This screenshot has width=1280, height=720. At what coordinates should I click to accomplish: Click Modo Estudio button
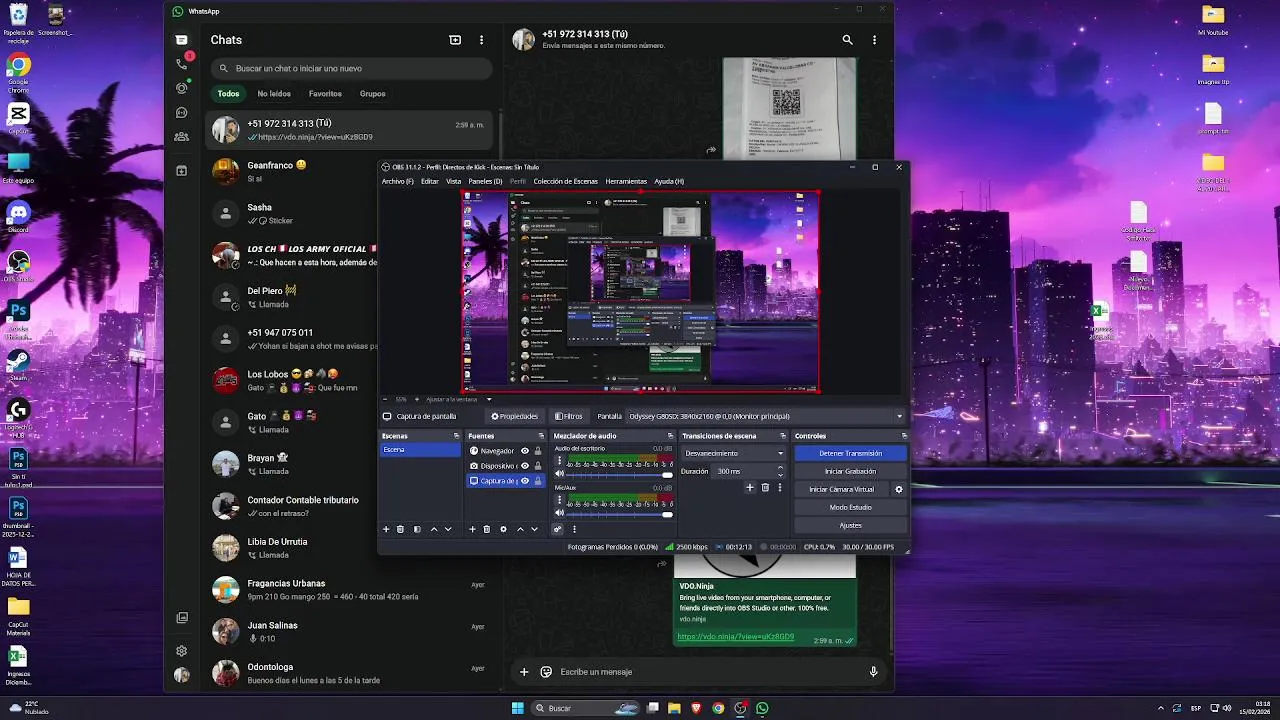click(851, 507)
